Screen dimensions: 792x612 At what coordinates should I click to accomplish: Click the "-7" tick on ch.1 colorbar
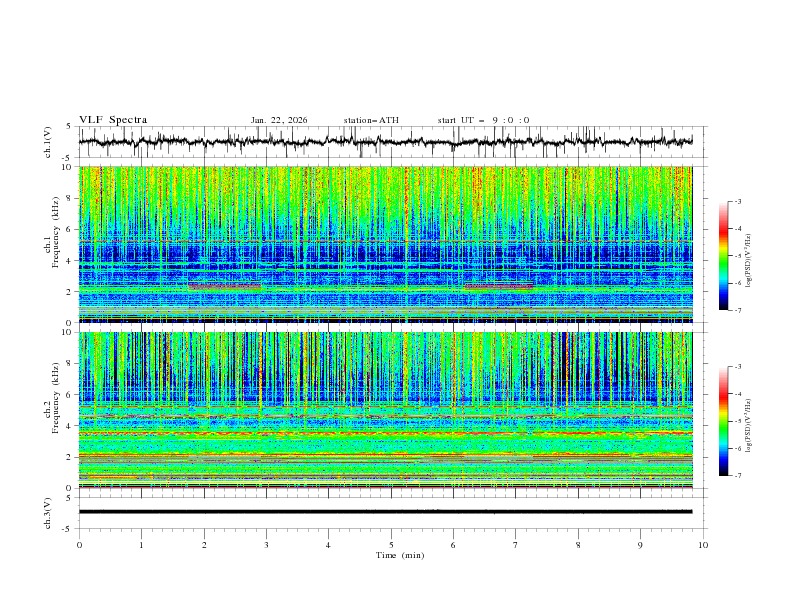(737, 311)
